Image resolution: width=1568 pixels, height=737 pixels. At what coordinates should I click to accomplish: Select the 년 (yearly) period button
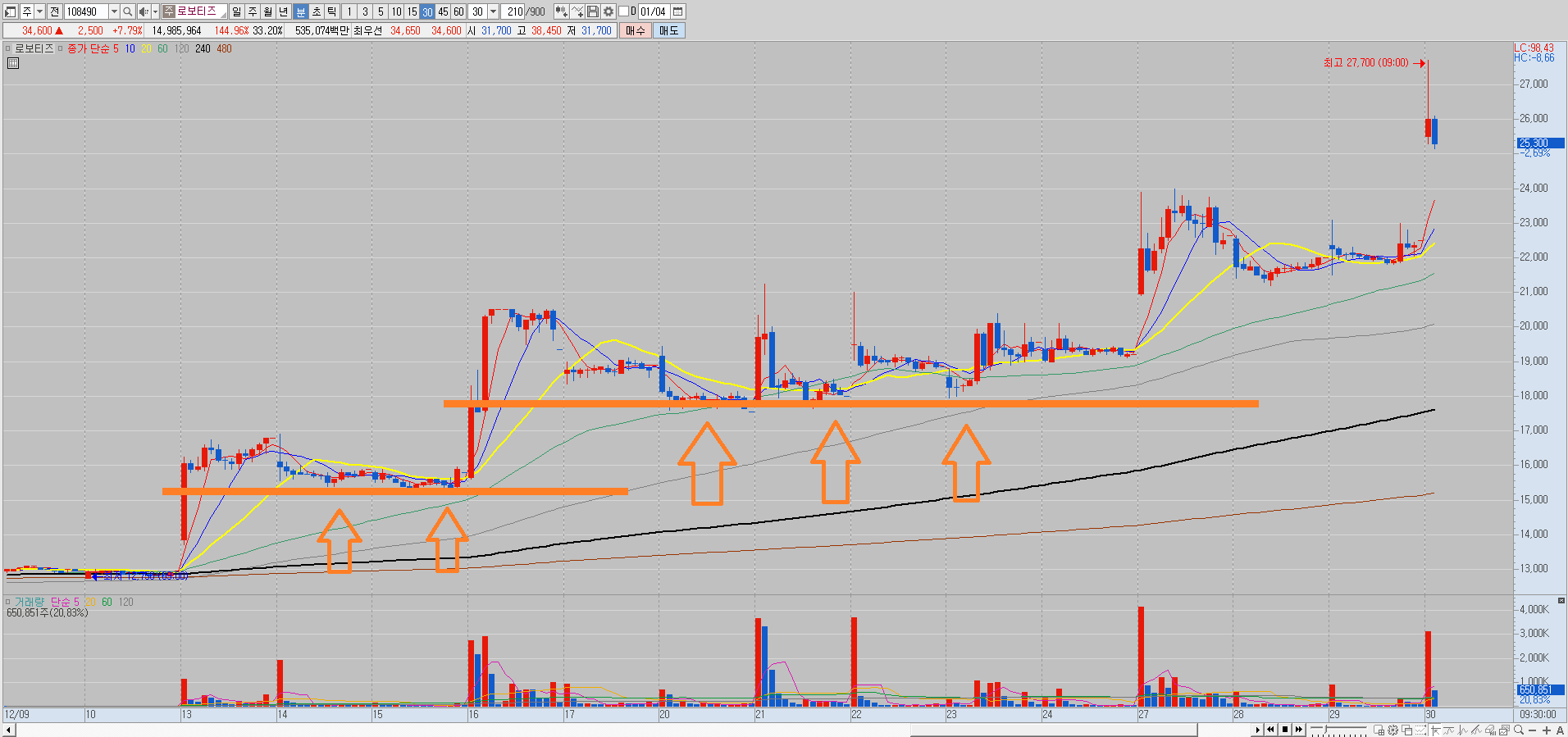(x=284, y=11)
